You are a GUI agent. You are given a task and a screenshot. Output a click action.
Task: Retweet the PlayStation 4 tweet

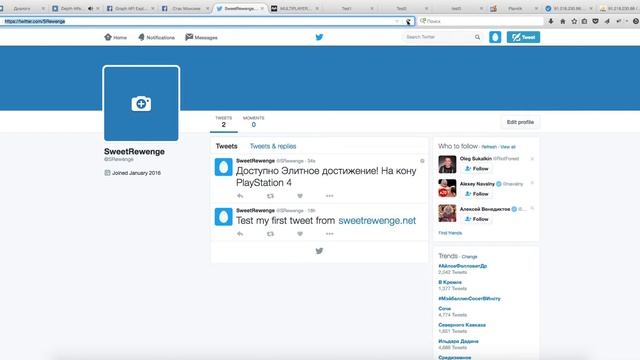[x=270, y=196]
